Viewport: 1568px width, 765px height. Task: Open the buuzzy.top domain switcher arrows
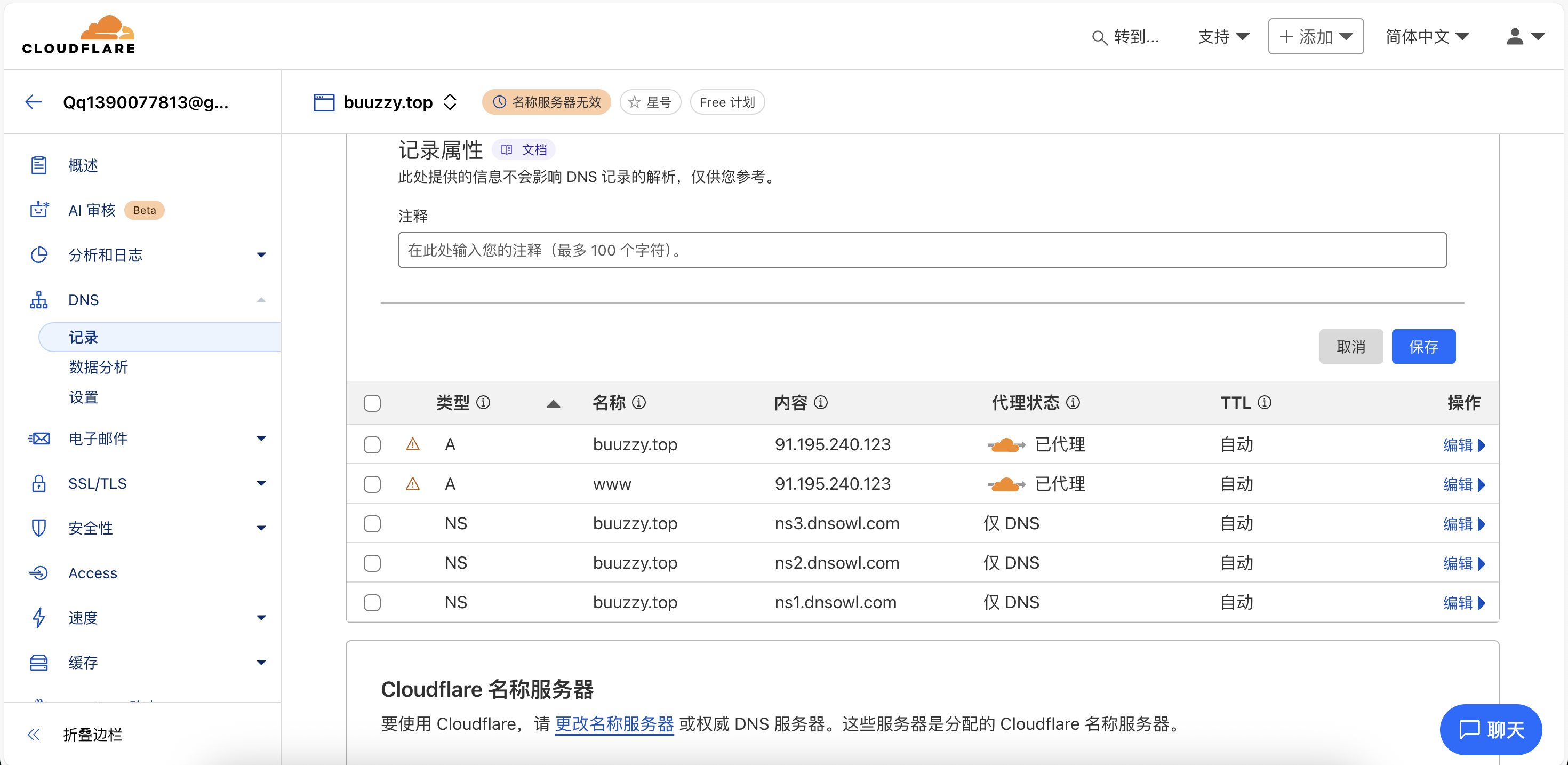(450, 102)
